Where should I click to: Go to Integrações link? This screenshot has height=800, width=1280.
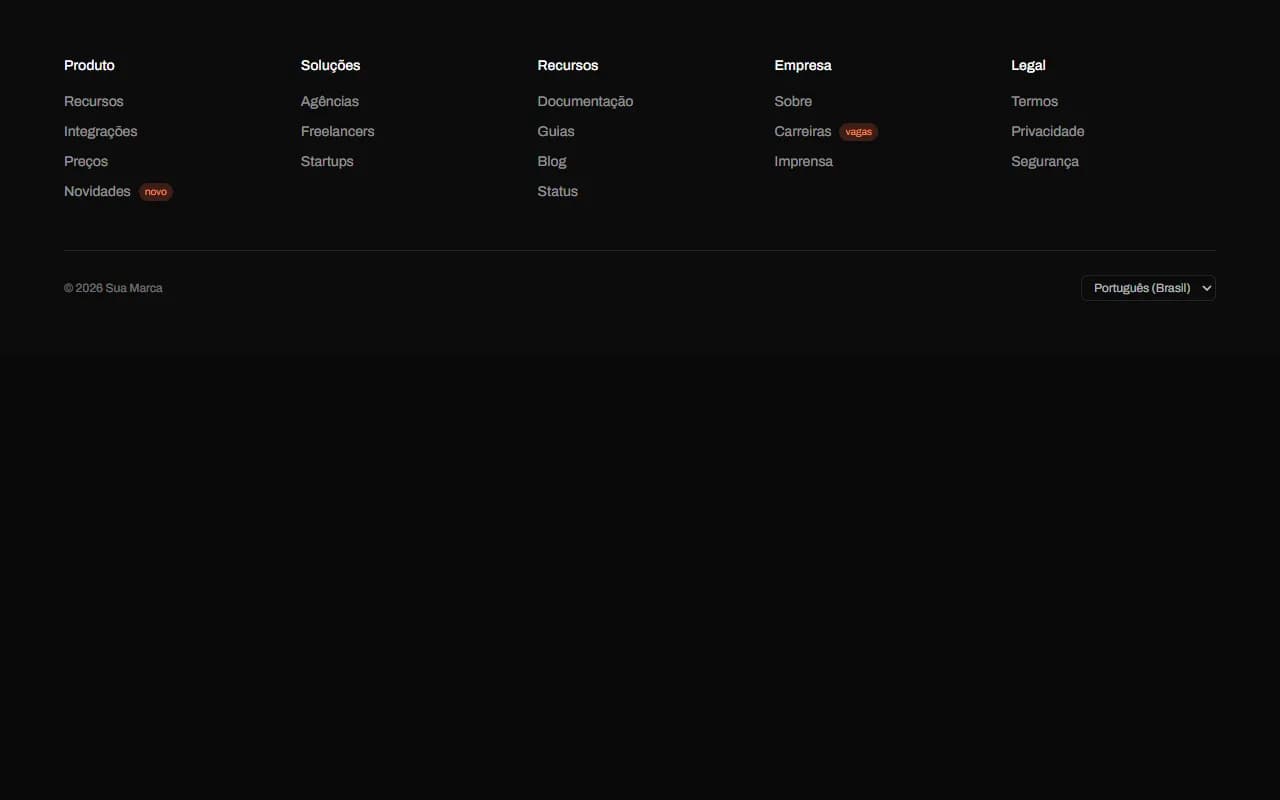tap(101, 131)
